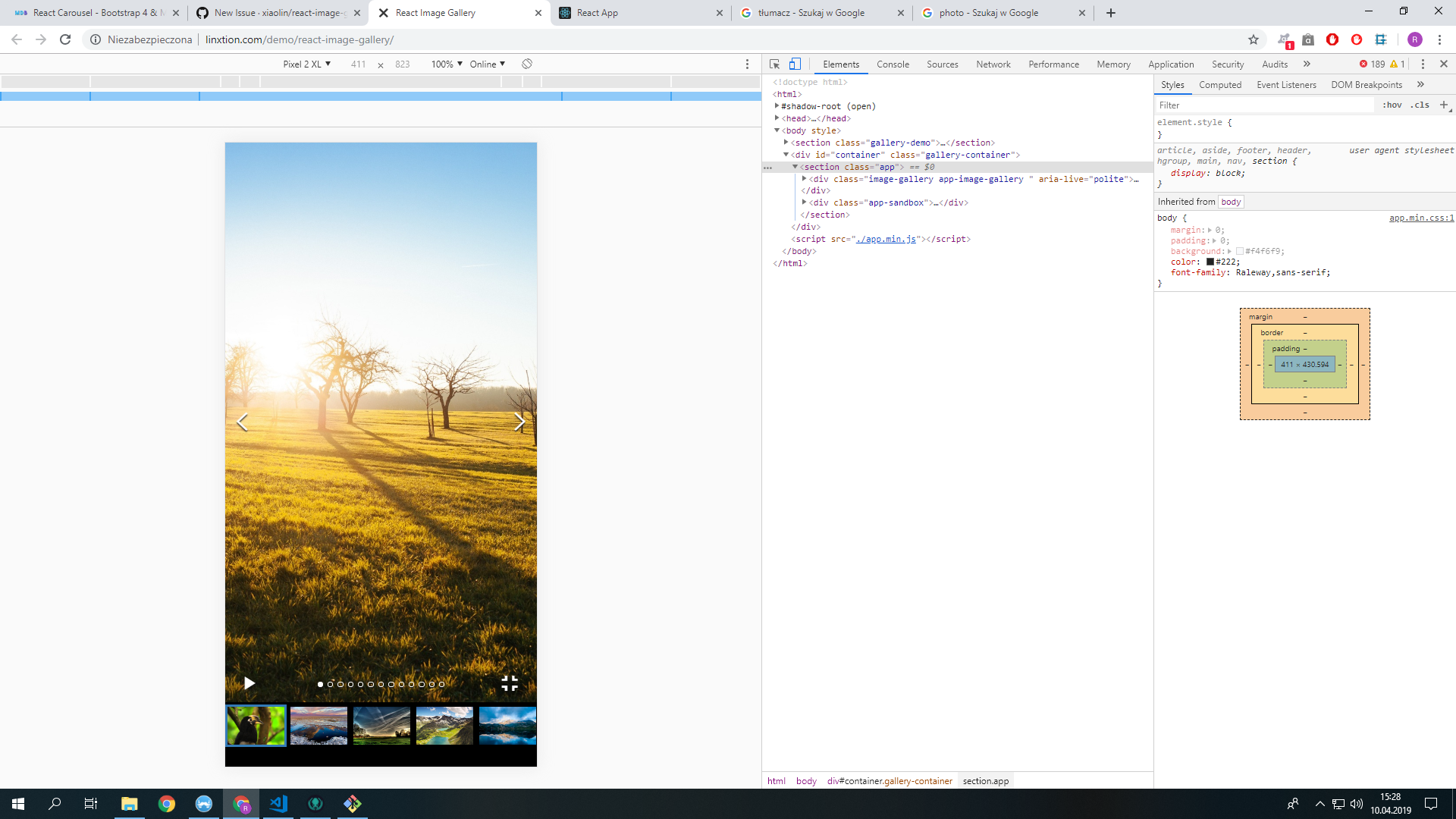Viewport: 1456px width, 819px height.
Task: Select the mountain lake thumbnail in the gallery
Action: [x=444, y=726]
